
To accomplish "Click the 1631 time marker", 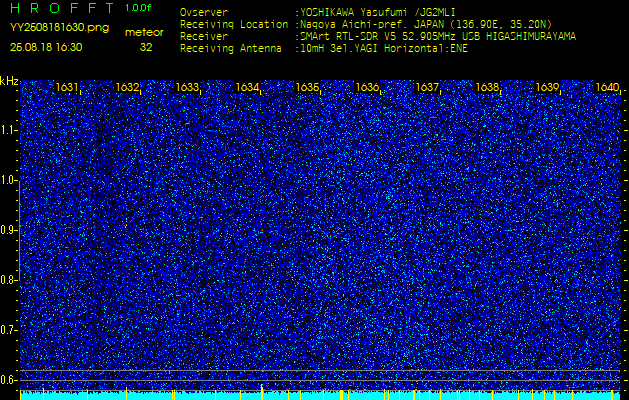I will (x=67, y=87).
